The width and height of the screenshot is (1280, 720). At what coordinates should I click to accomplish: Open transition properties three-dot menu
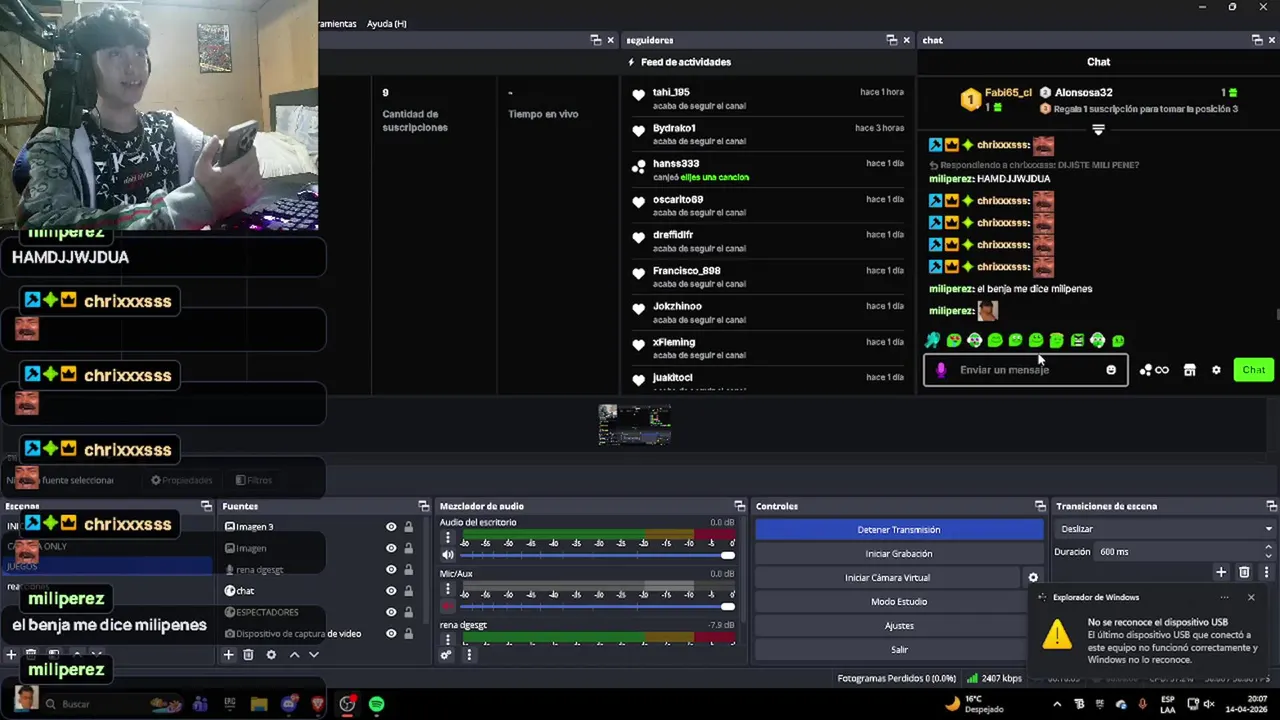[1266, 572]
